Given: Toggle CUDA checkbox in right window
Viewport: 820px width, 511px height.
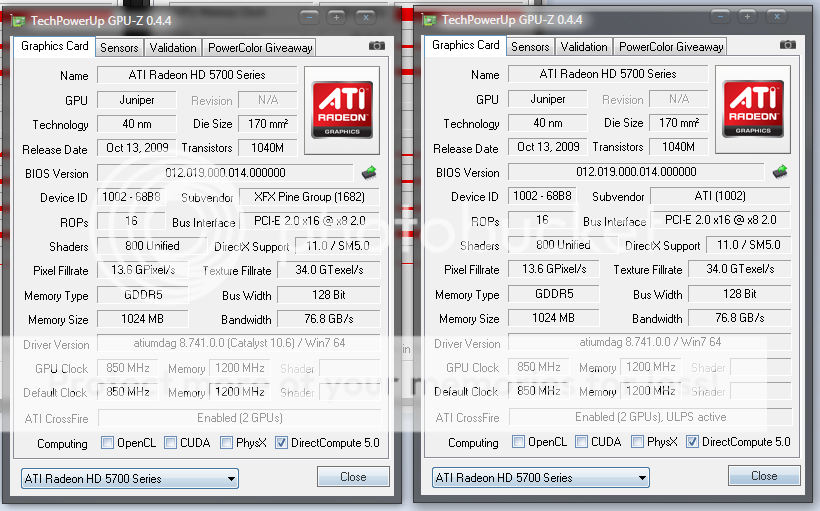Looking at the screenshot, I should [581, 441].
